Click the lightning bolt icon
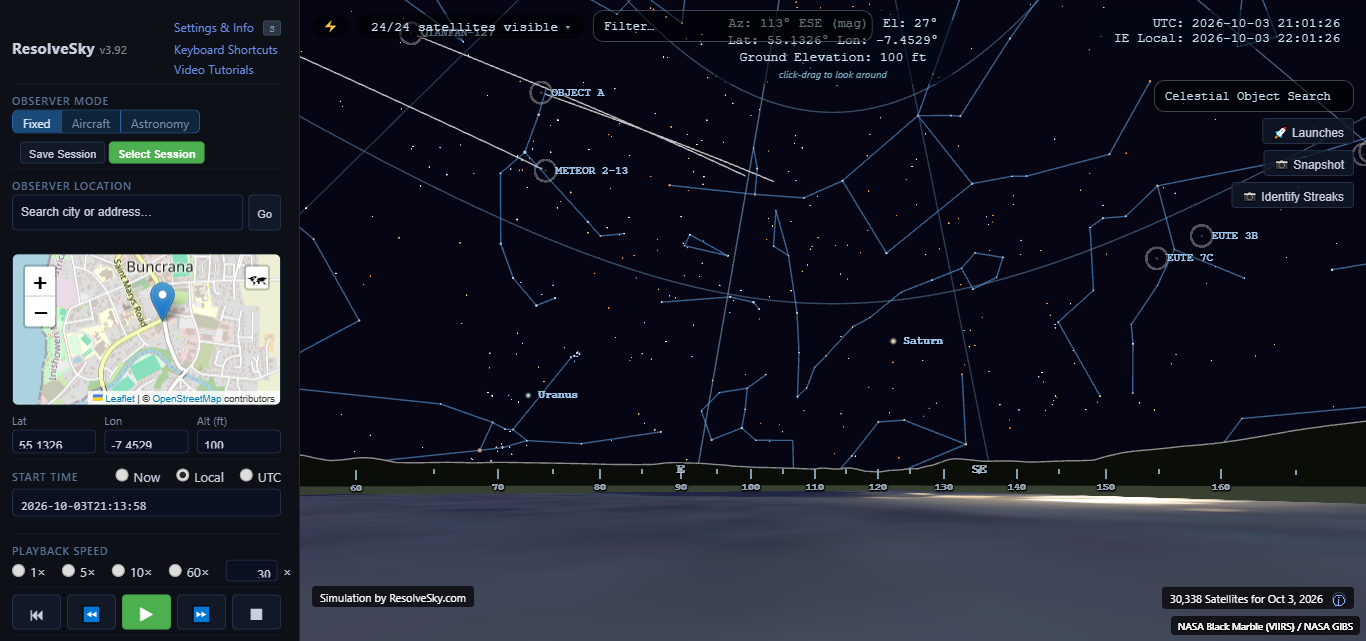 click(330, 27)
